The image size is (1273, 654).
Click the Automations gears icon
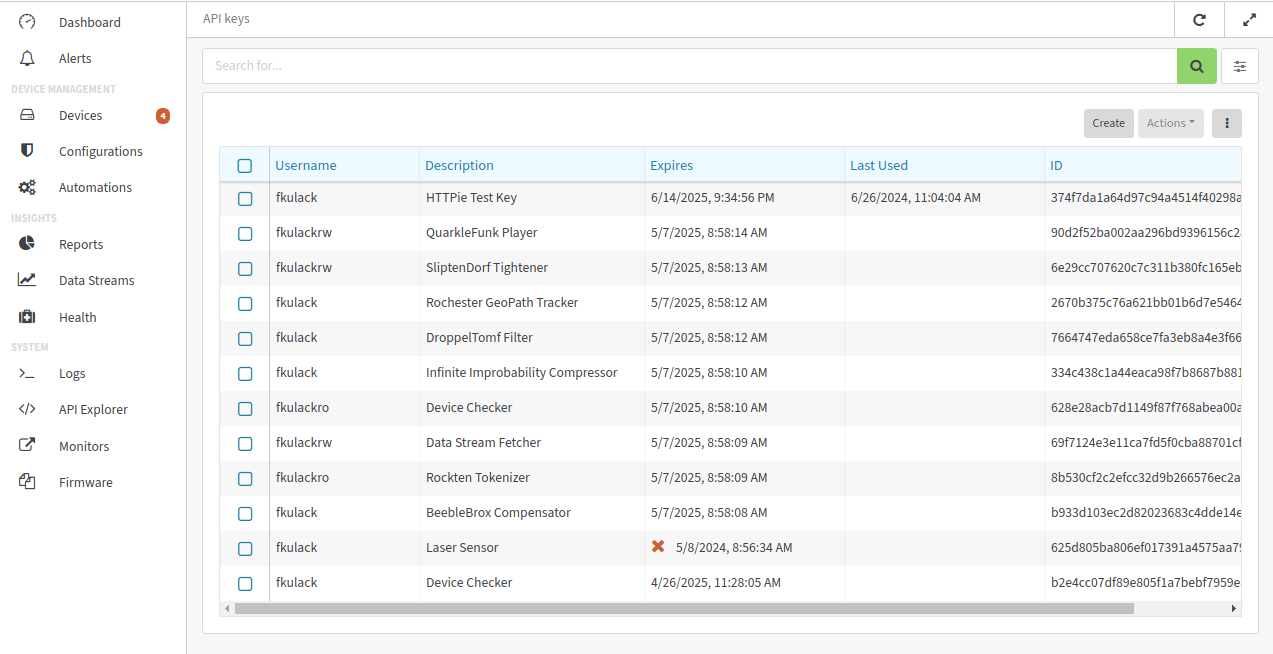tap(27, 187)
